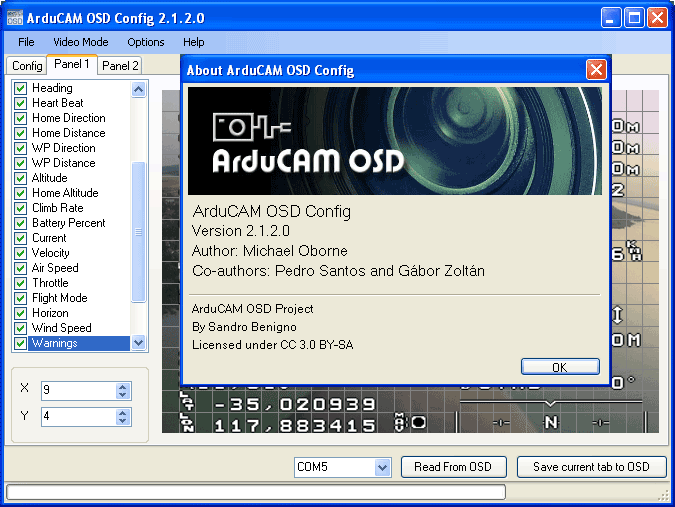
Task: Click the altitude arrows icon in preview
Action: [618, 315]
